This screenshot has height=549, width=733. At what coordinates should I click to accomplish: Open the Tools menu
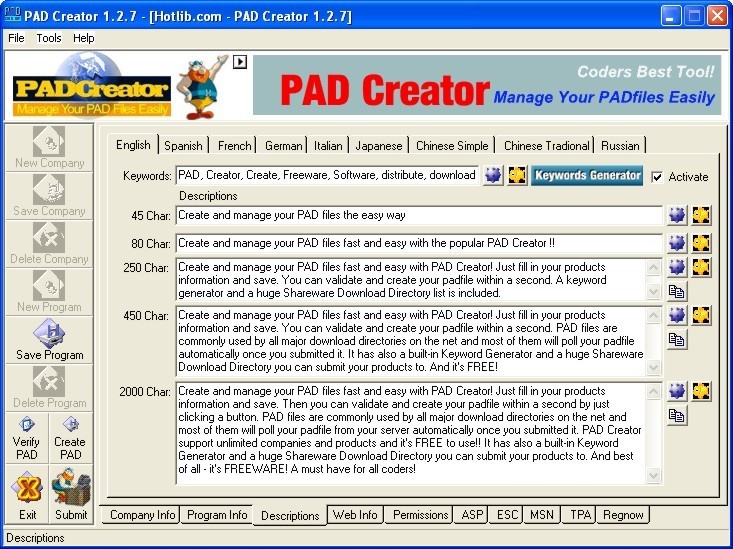(x=49, y=38)
